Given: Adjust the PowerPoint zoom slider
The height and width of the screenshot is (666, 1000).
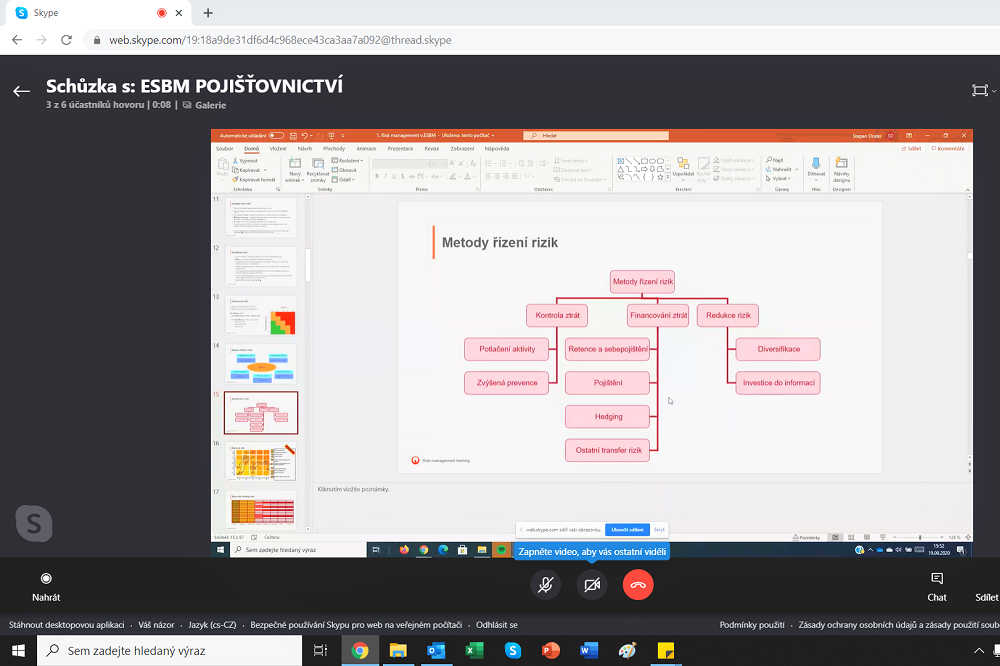Looking at the screenshot, I should click(x=919, y=537).
